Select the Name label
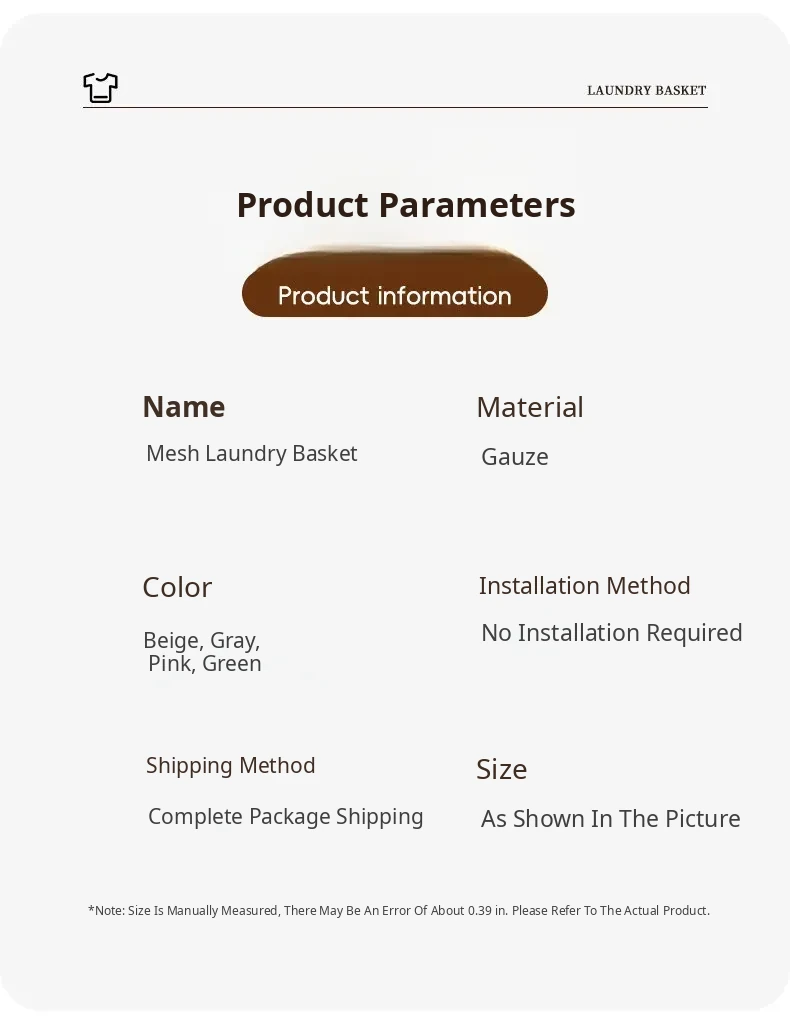The height and width of the screenshot is (1020, 790). (x=183, y=407)
